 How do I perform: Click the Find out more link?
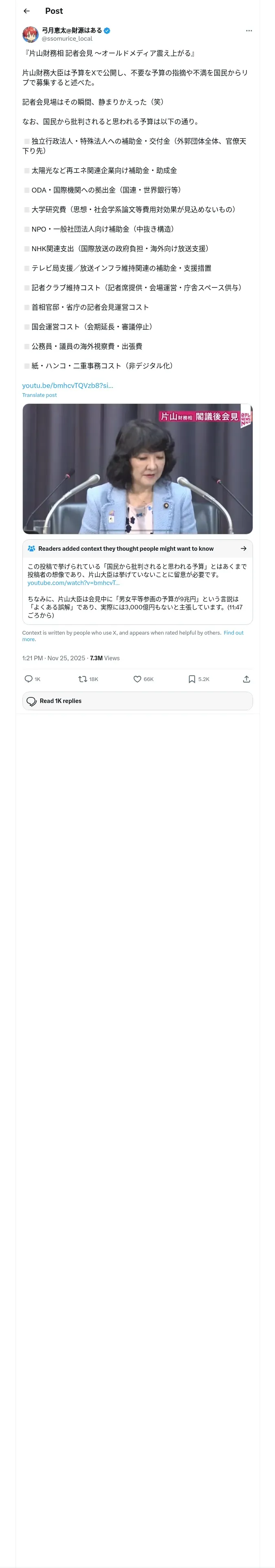(x=233, y=633)
